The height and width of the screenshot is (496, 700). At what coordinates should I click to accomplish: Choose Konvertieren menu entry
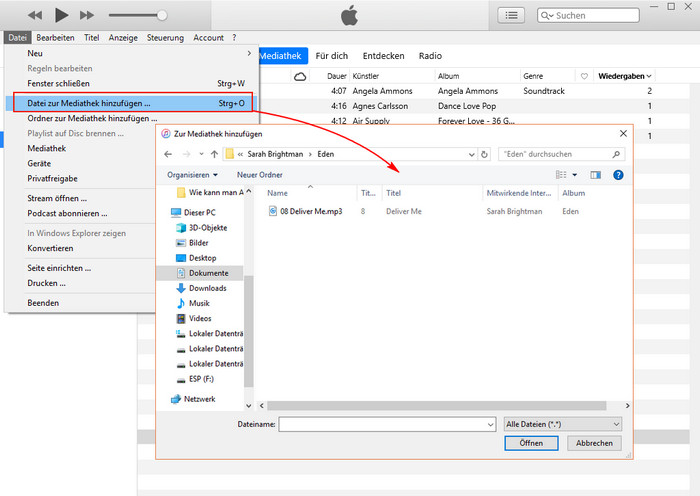(x=50, y=248)
